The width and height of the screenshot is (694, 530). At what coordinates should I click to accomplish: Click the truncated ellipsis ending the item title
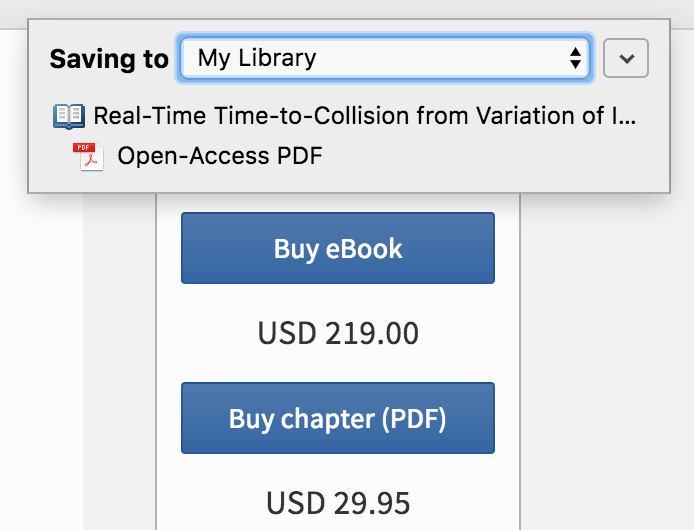(x=628, y=117)
